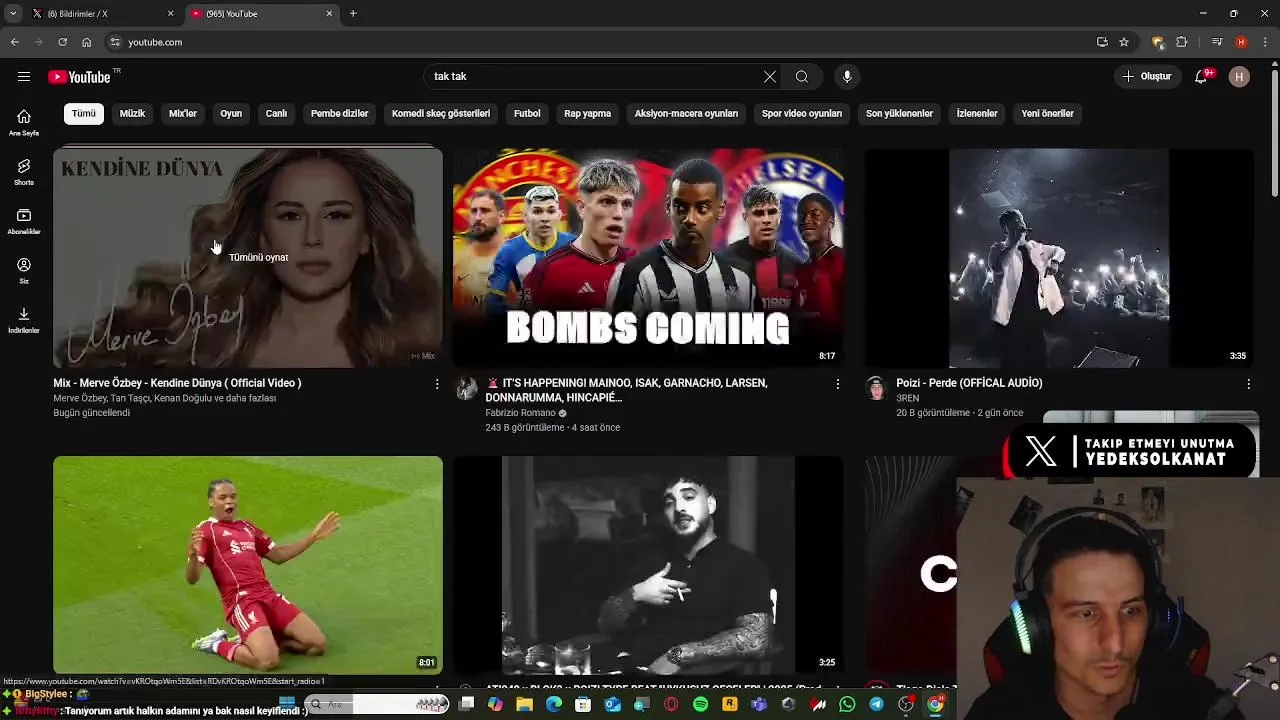Image resolution: width=1280 pixels, height=720 pixels.
Task: Open the Fabrizio Romano channel name
Action: coord(520,413)
